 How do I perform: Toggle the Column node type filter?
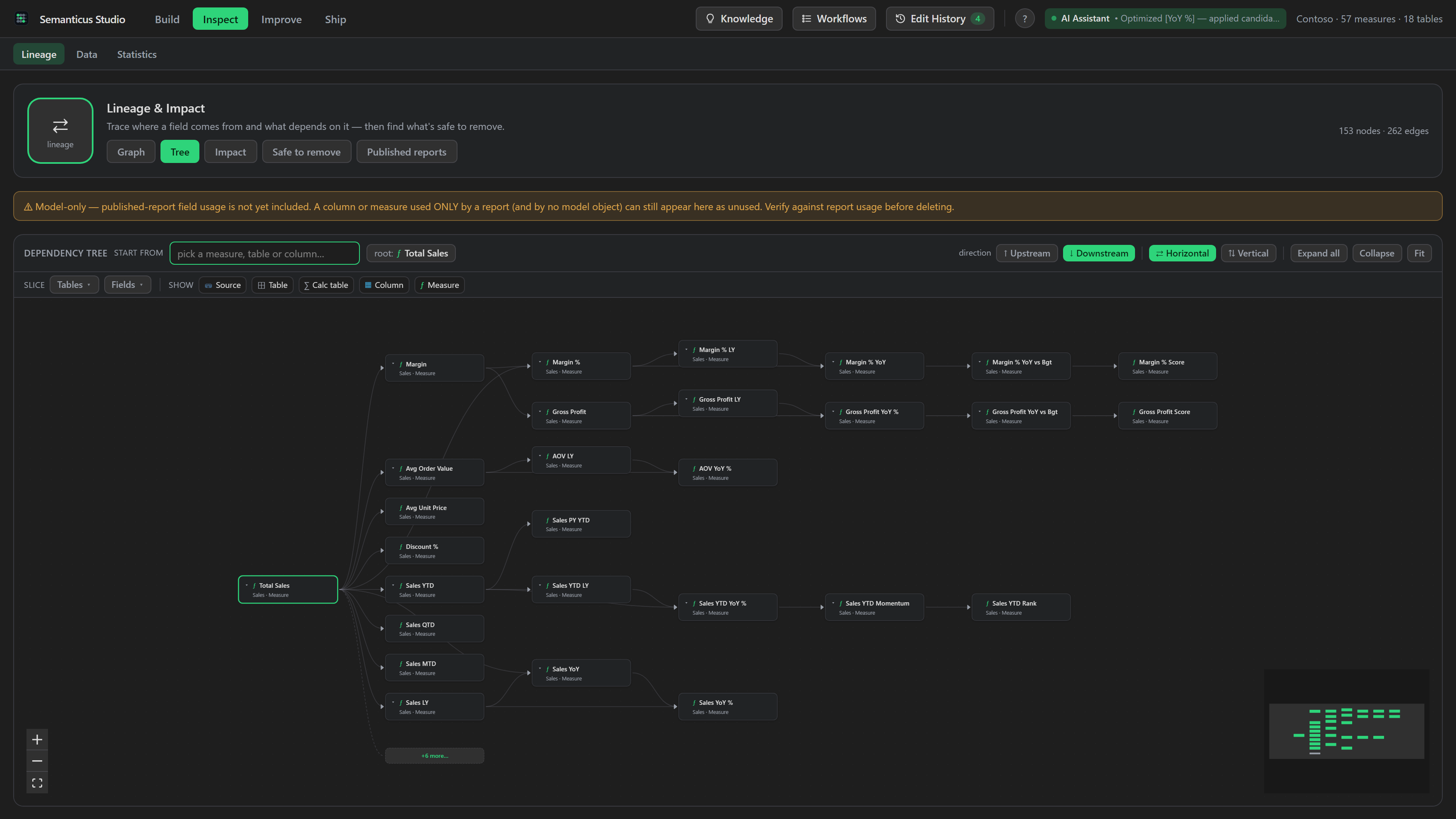pyautogui.click(x=384, y=285)
